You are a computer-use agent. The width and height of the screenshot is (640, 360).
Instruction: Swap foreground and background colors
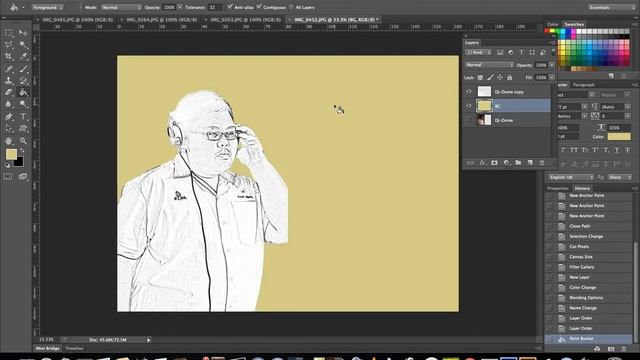point(22,151)
